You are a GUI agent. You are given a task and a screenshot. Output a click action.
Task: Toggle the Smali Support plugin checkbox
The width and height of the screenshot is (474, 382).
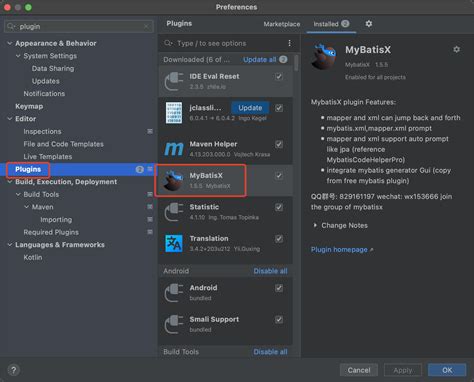(279, 320)
